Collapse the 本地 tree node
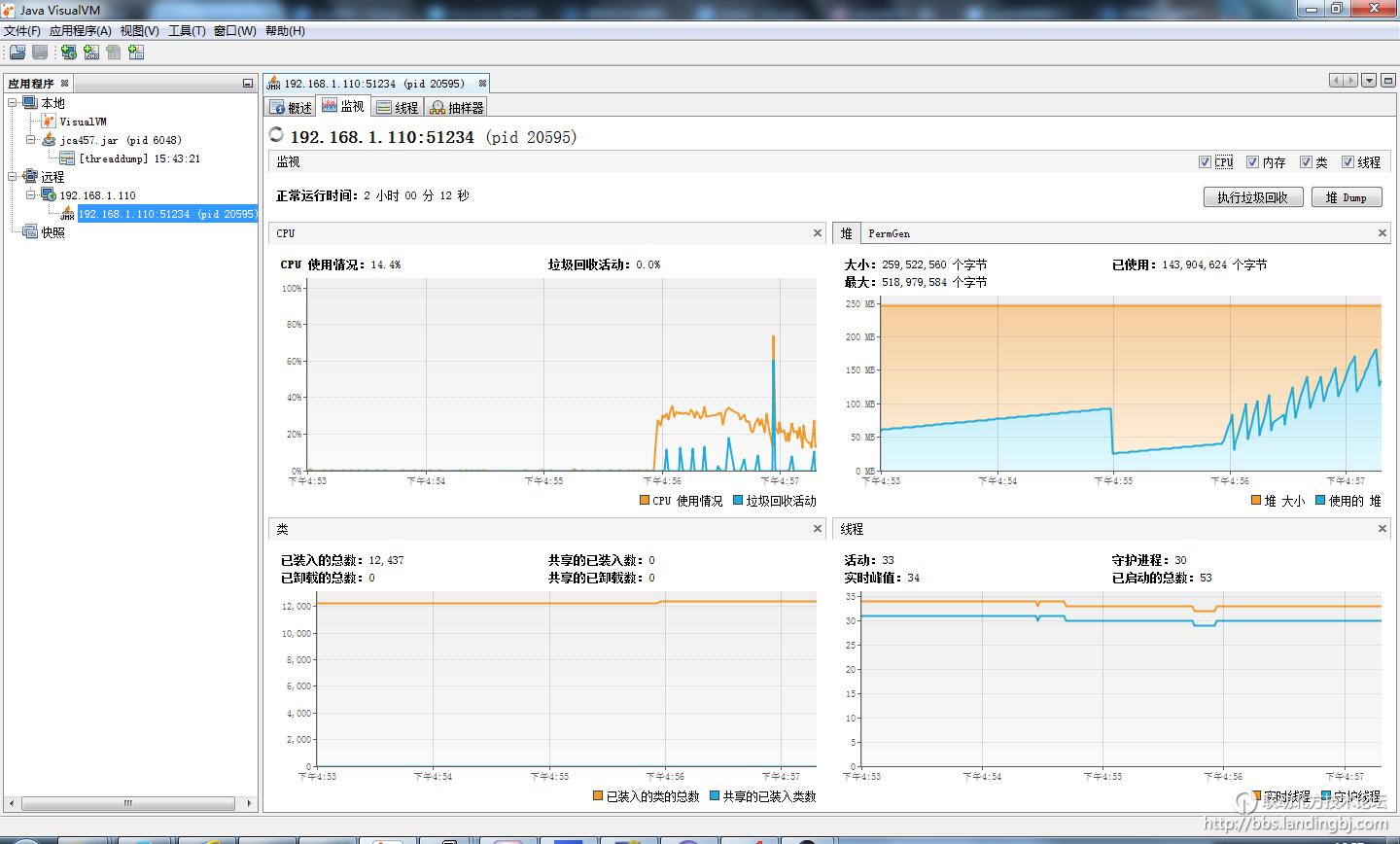 13,103
